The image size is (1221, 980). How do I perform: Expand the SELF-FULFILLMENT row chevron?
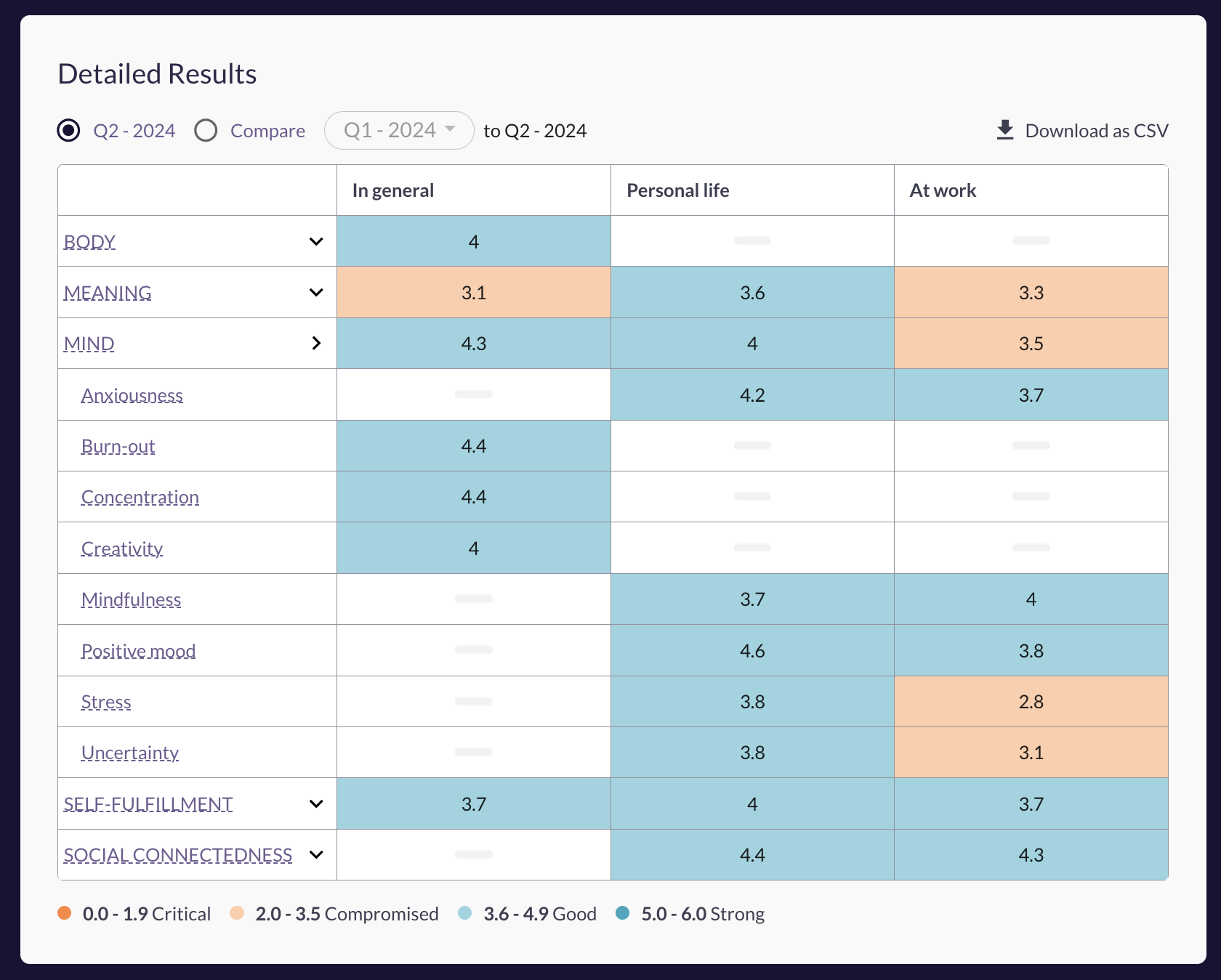pyautogui.click(x=316, y=804)
